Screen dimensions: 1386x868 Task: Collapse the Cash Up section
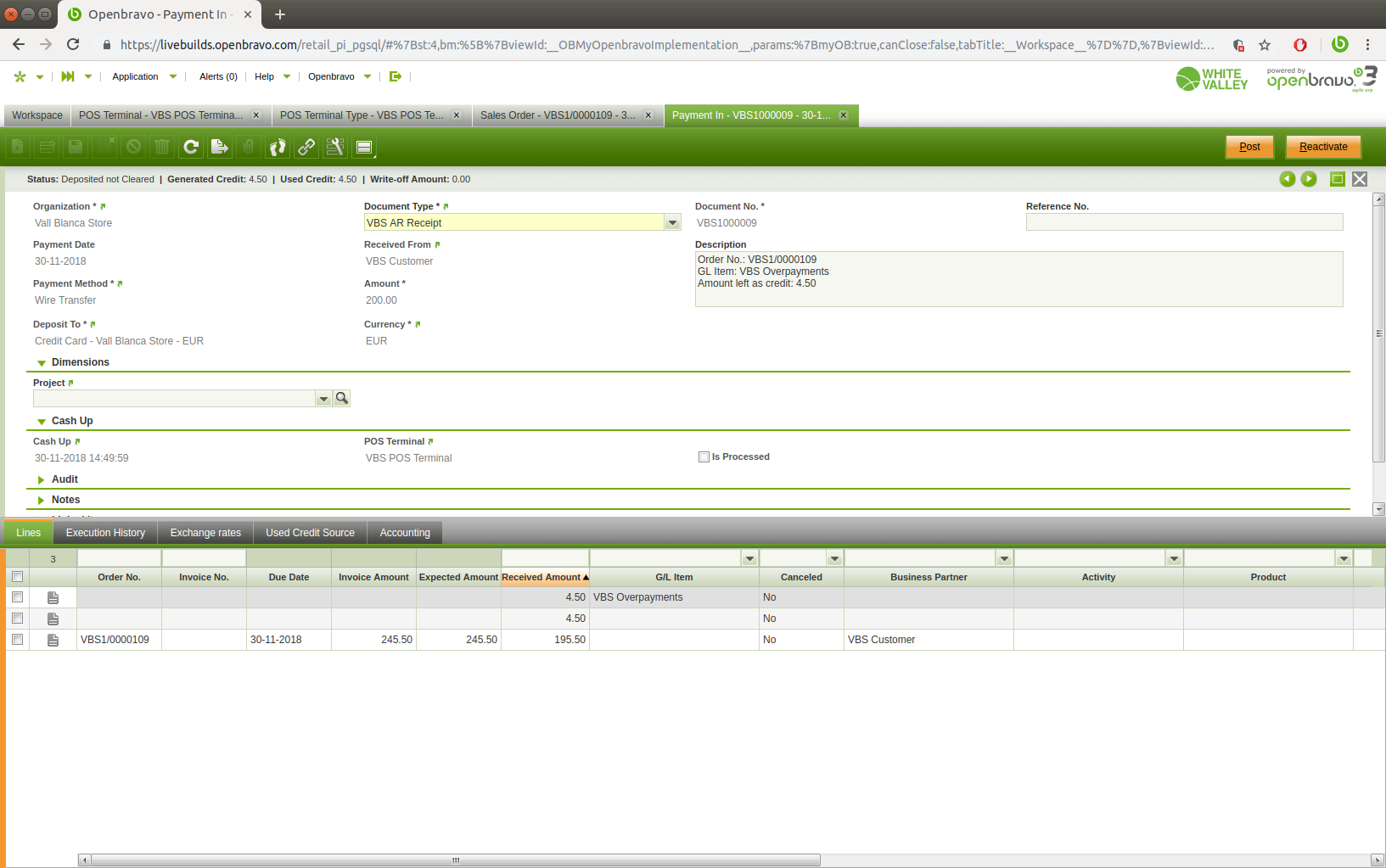(x=42, y=422)
